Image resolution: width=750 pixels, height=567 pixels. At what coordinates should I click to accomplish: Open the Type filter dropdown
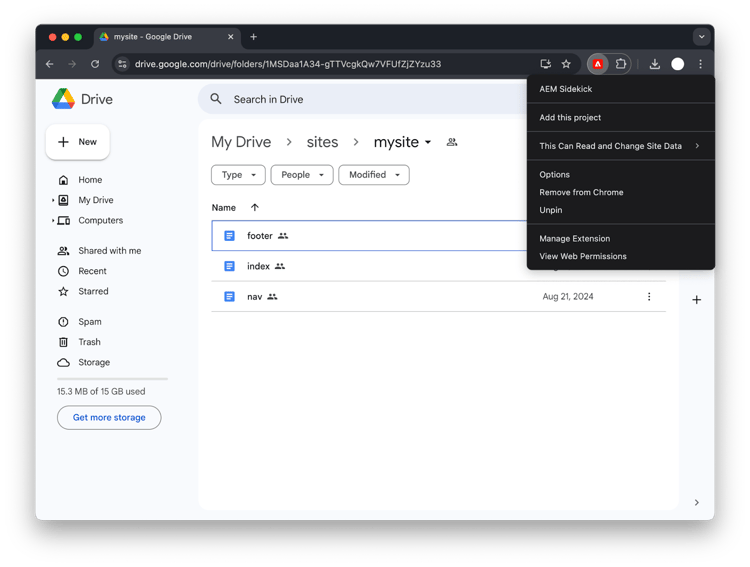(238, 175)
